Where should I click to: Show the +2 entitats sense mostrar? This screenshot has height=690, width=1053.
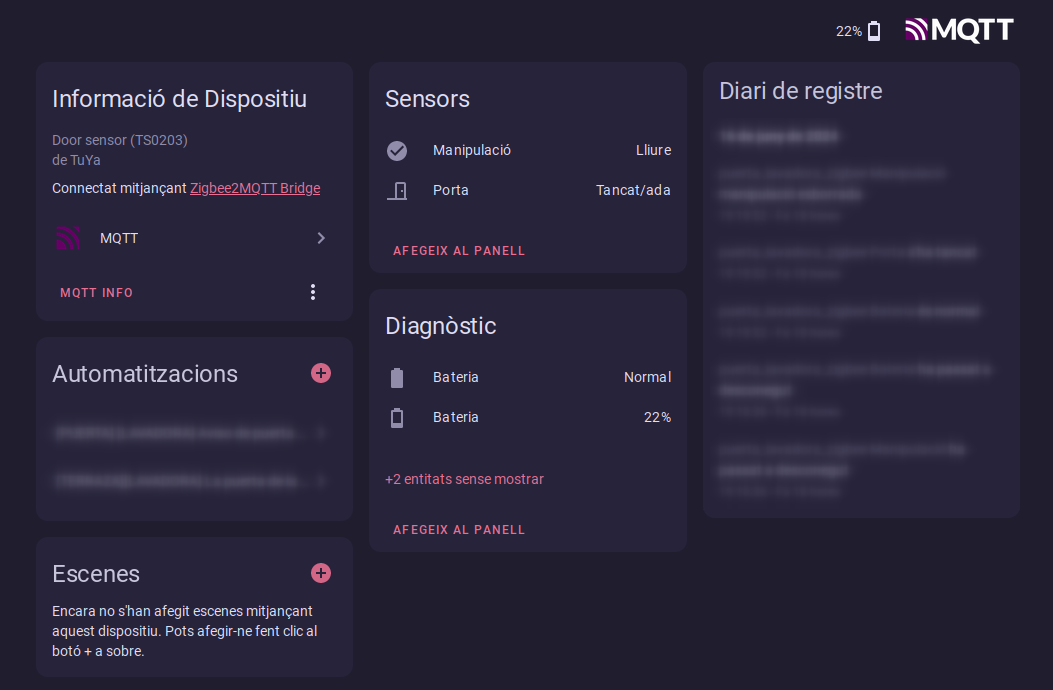coord(464,479)
